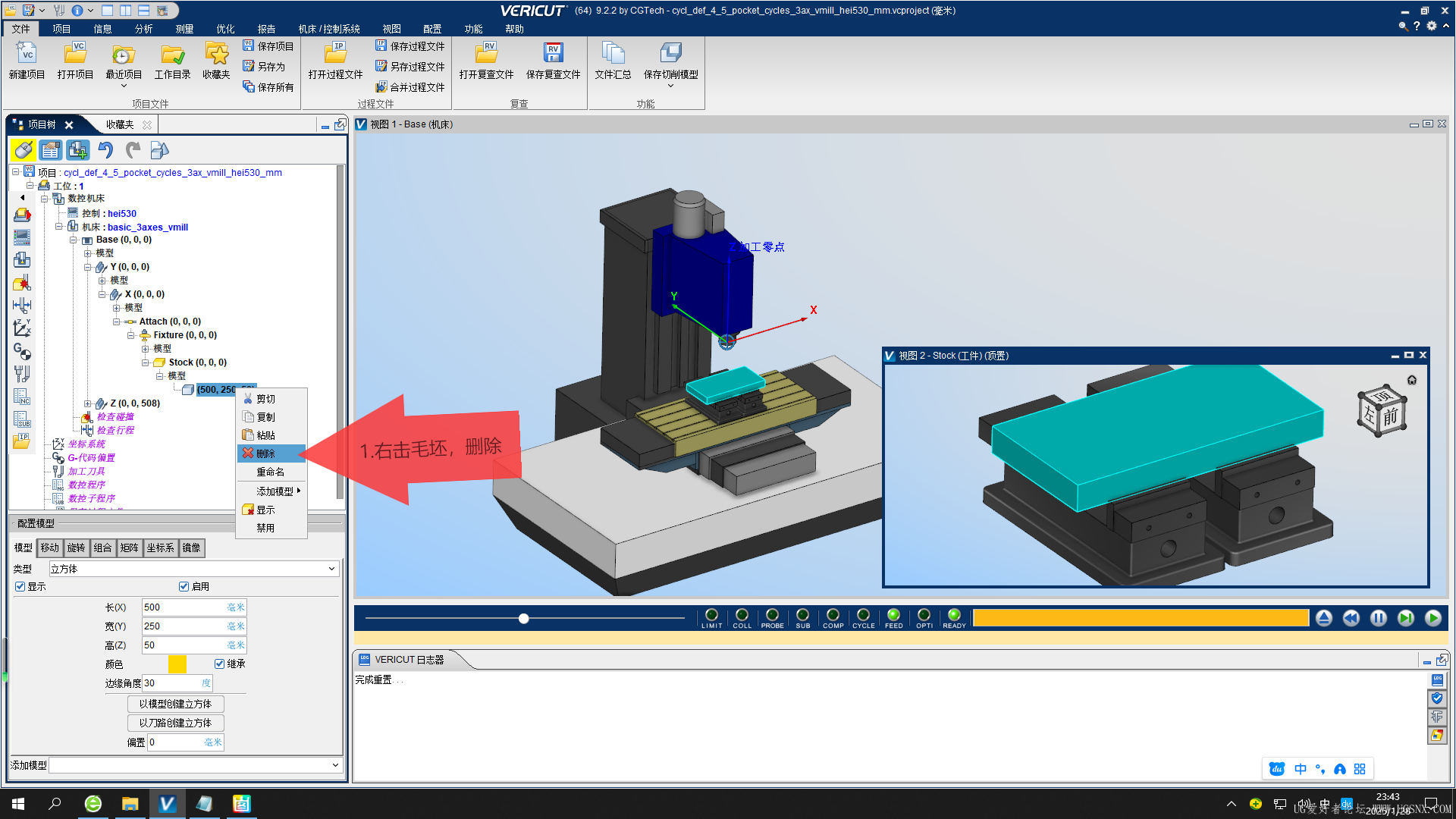Click the SUB status light
The height and width of the screenshot is (819, 1456).
802,615
